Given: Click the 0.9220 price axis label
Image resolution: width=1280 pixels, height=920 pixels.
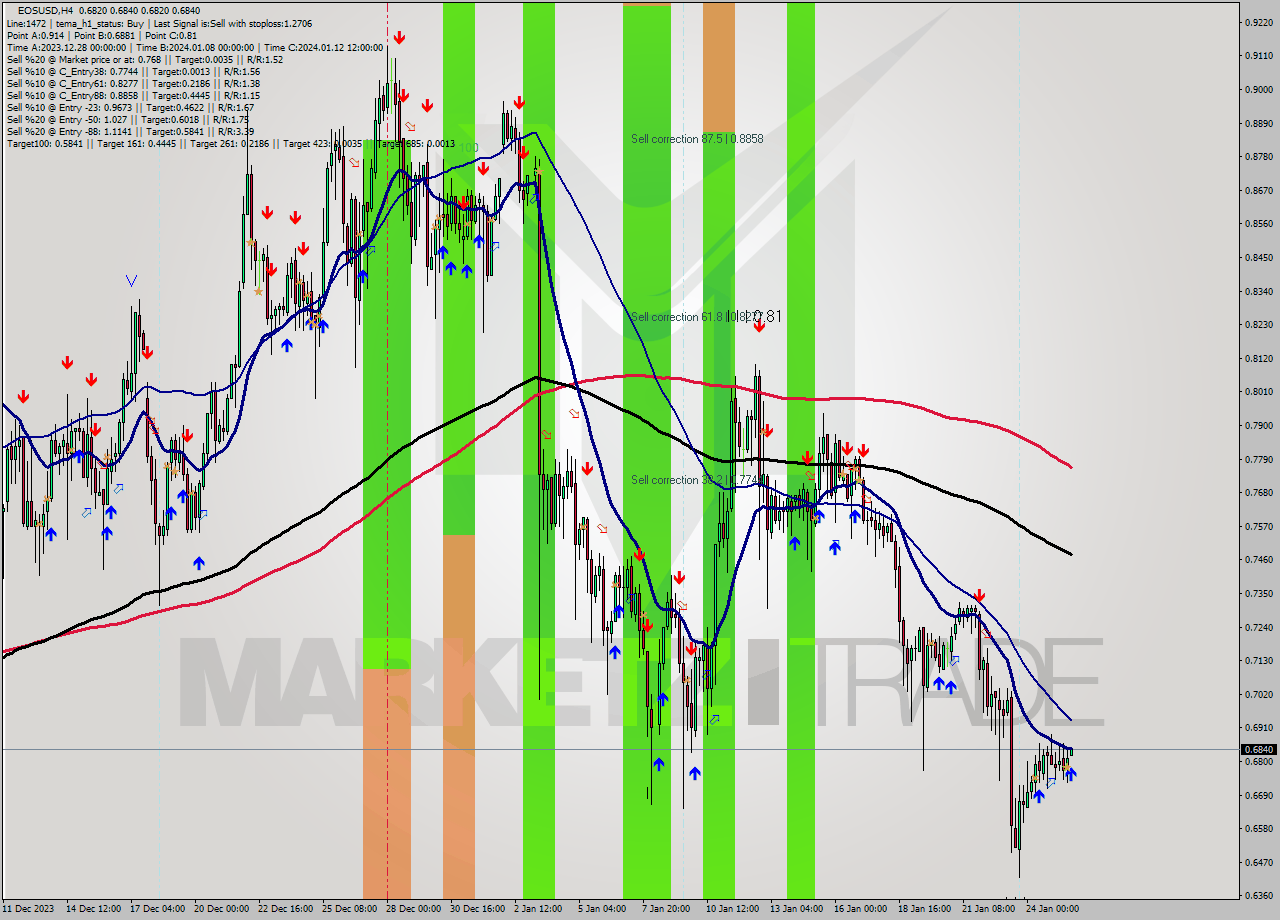Looking at the screenshot, I should point(1259,22).
